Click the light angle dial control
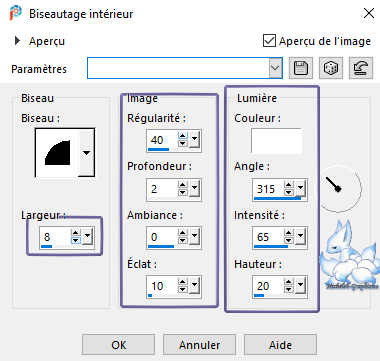This screenshot has height=361, width=380. point(340,188)
